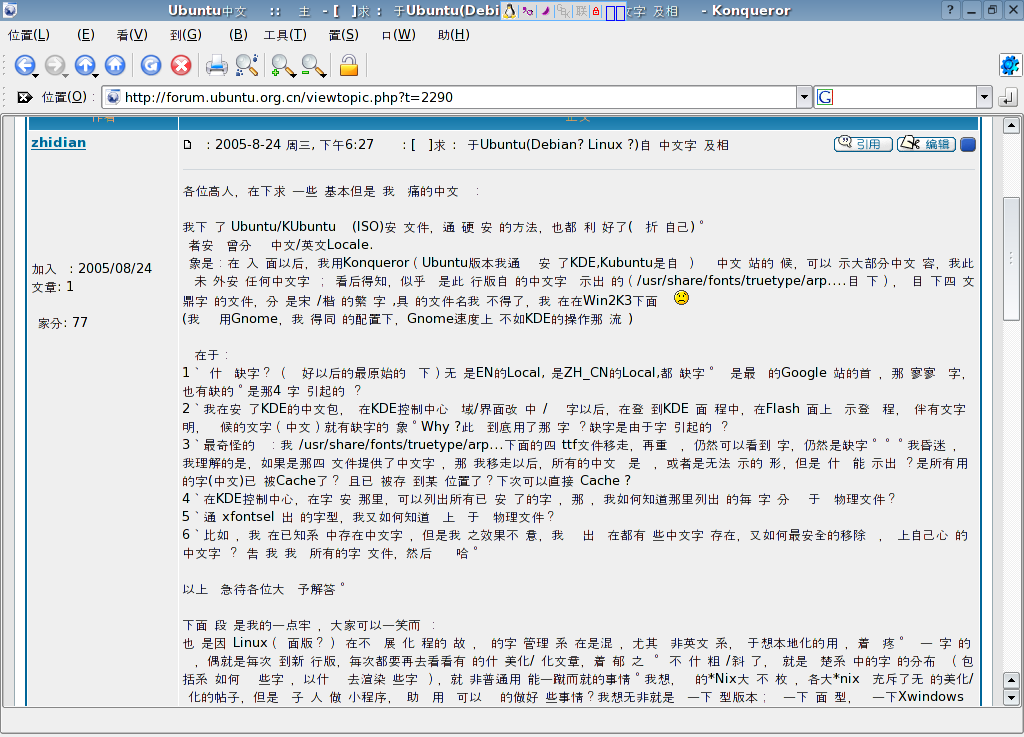Click the 文章: 1 post count text

tap(53, 287)
